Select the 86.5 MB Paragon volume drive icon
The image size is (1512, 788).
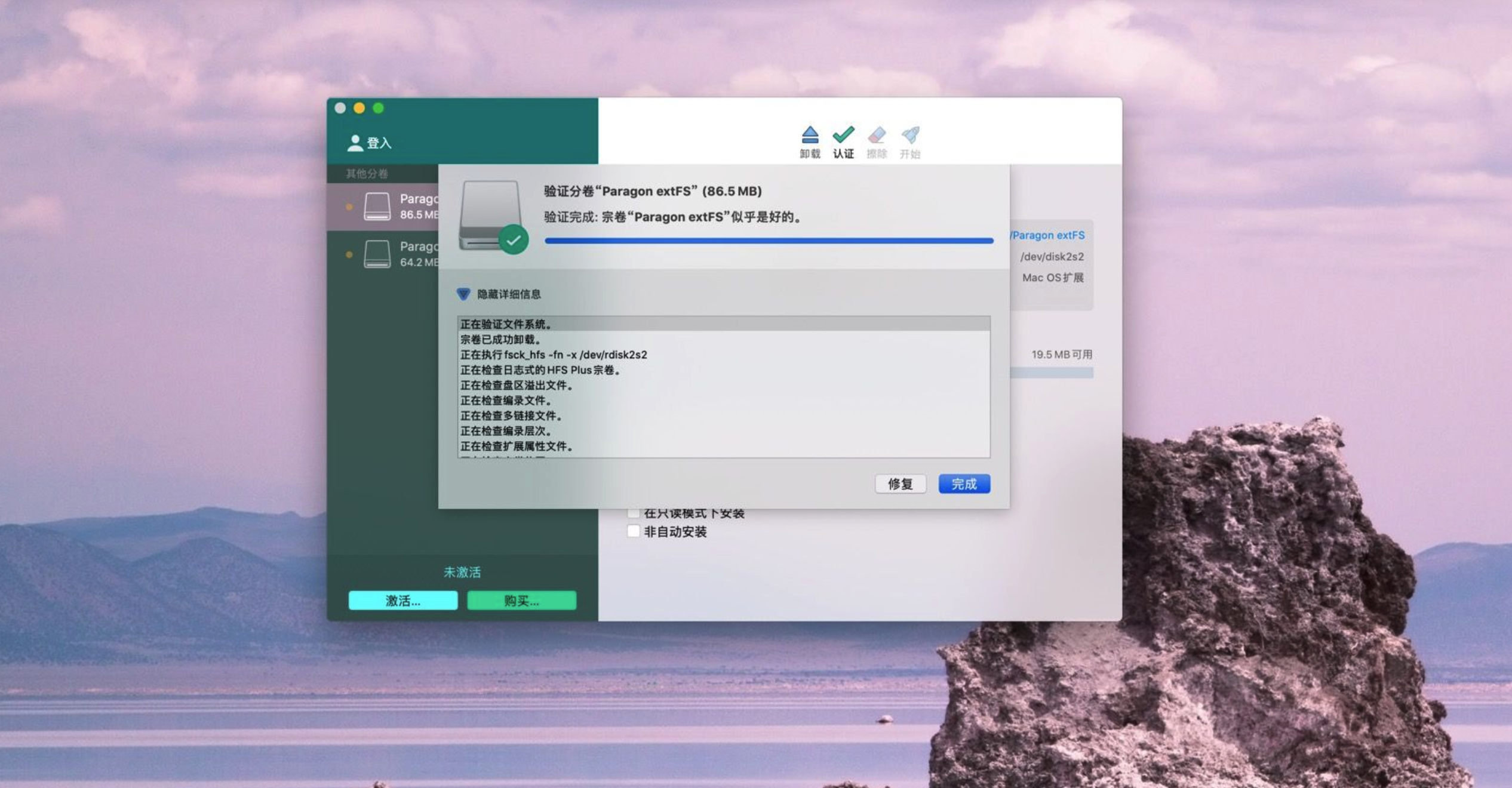(x=377, y=207)
